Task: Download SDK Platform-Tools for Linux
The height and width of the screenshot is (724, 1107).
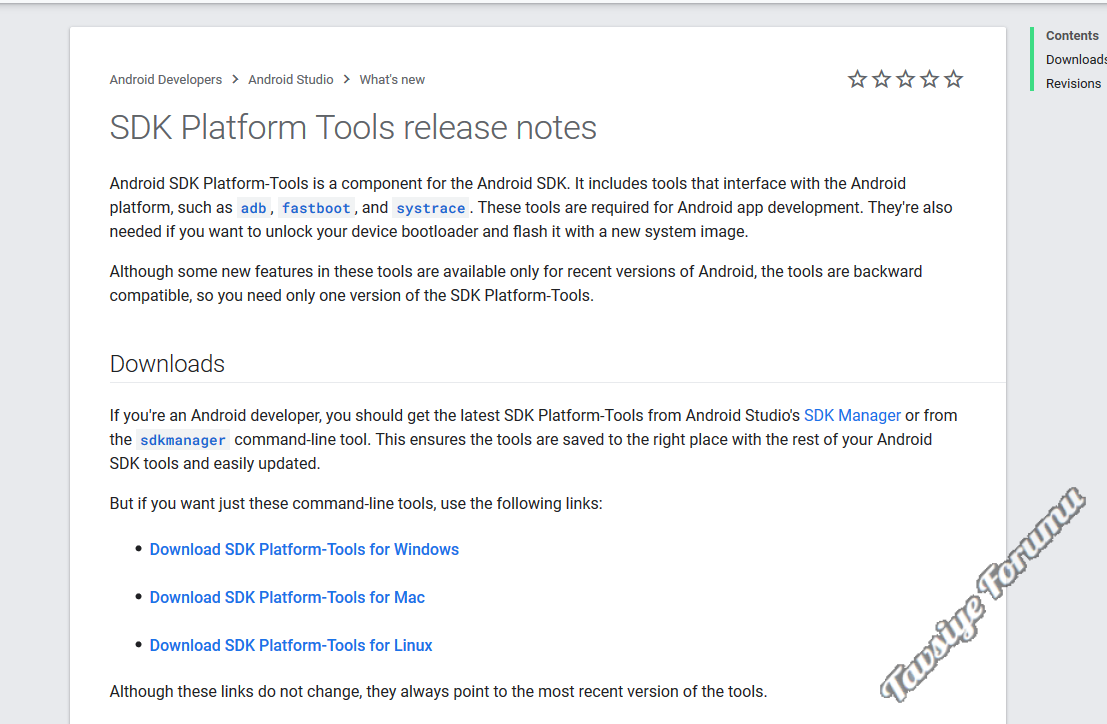Action: (291, 646)
